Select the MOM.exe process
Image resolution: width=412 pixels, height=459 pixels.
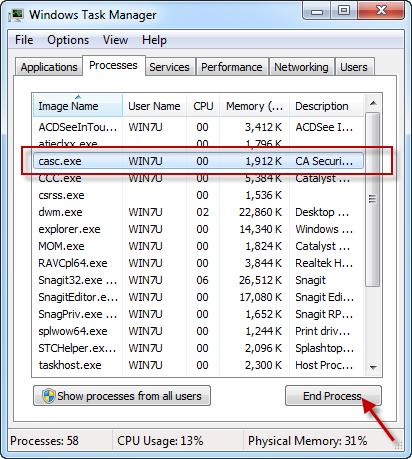click(198, 246)
